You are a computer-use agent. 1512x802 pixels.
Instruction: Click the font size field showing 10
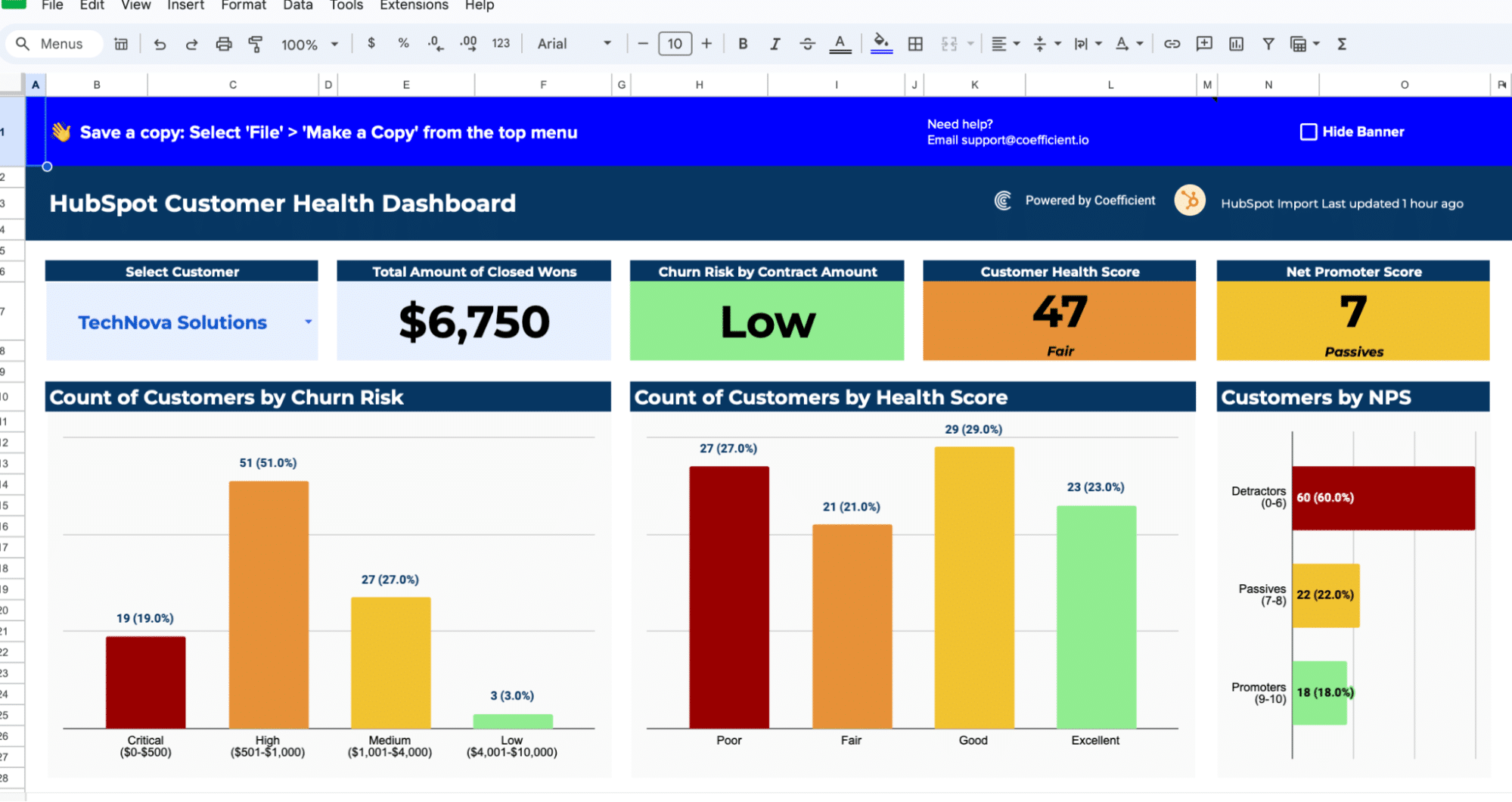coord(675,44)
